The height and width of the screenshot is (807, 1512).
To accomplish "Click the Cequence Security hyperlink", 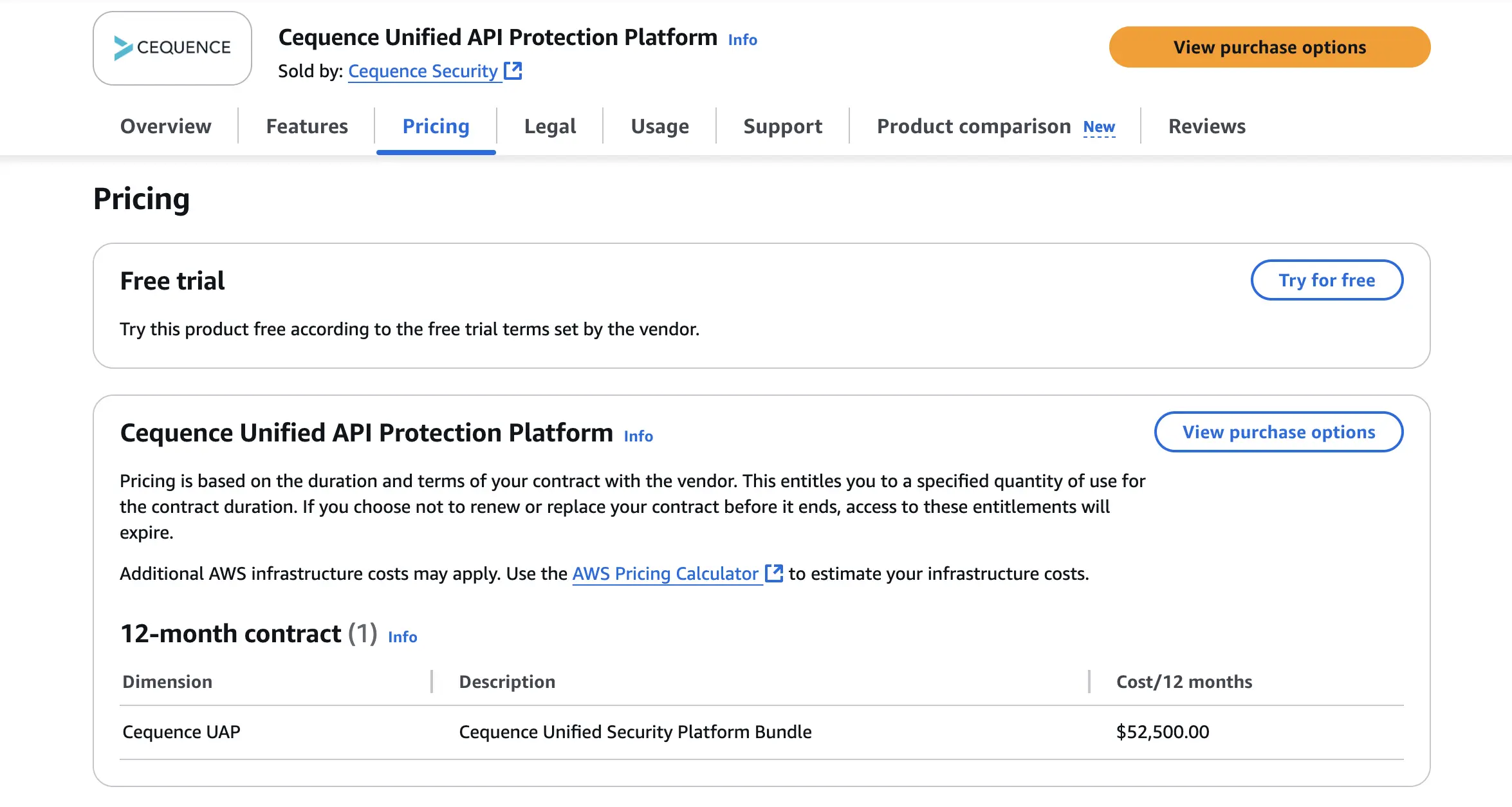I will [x=423, y=71].
